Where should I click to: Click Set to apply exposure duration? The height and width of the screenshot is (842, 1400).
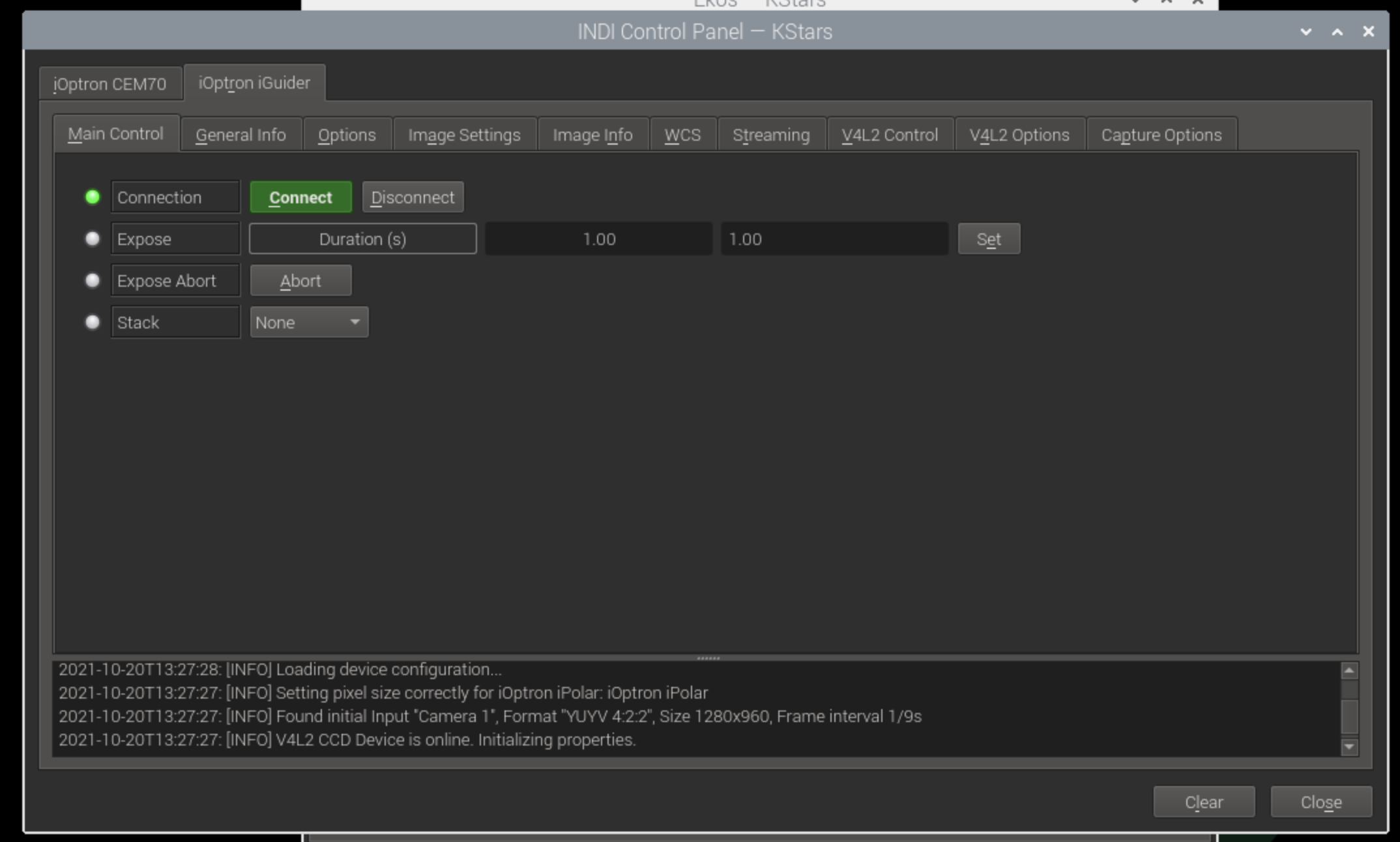point(988,239)
